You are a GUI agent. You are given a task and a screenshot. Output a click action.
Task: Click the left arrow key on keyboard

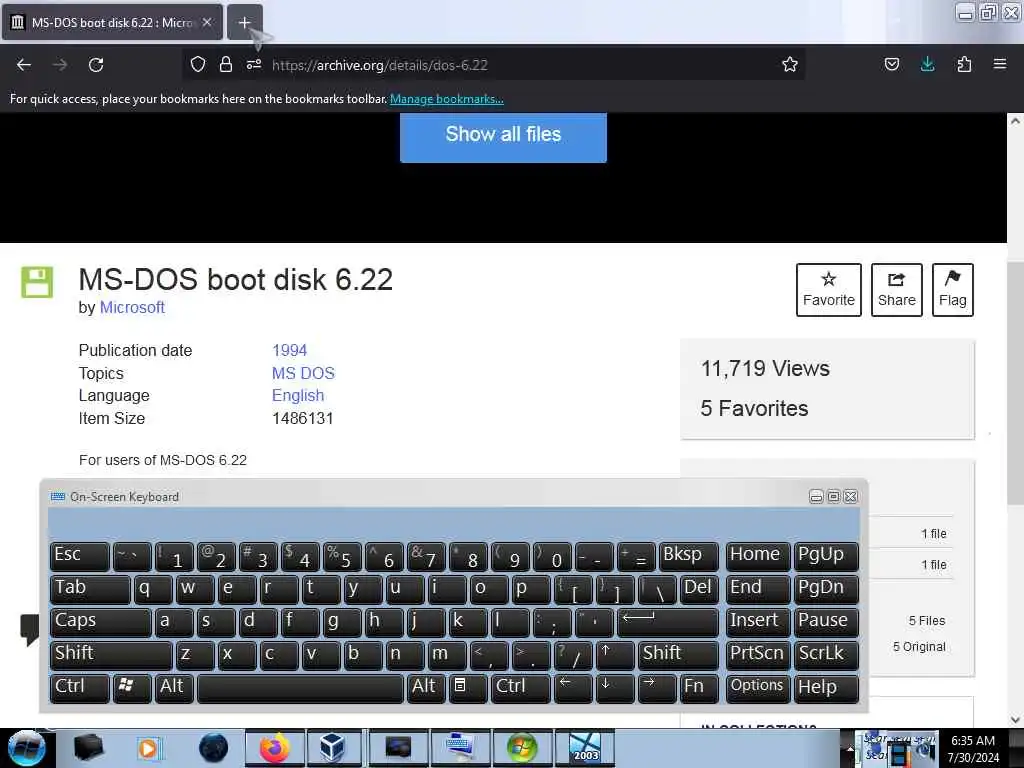tap(573, 688)
